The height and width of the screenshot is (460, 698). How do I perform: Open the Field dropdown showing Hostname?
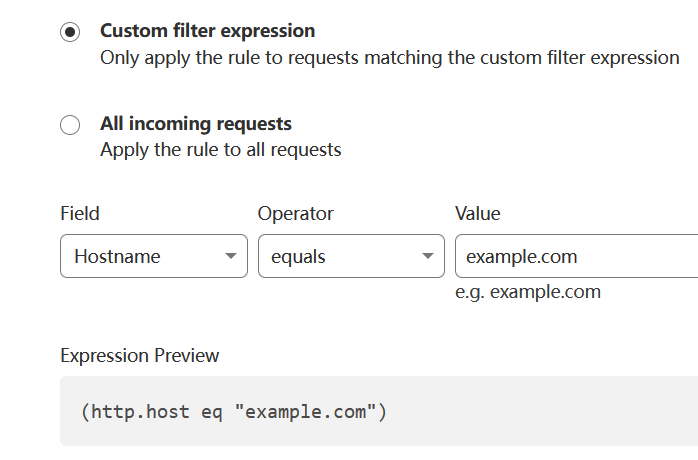click(154, 256)
